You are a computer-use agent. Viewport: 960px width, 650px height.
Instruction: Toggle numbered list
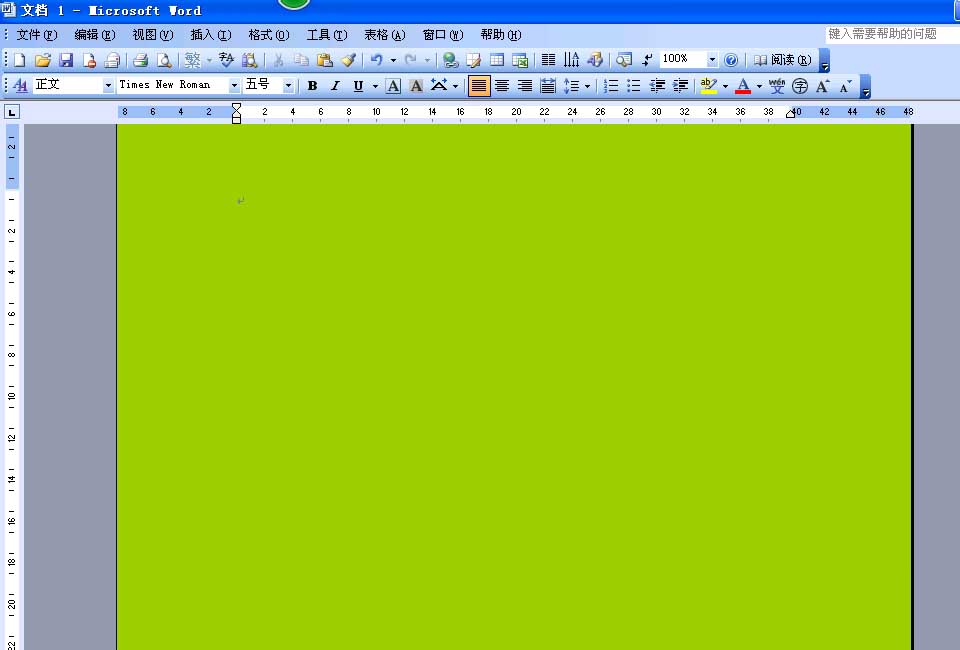611,86
